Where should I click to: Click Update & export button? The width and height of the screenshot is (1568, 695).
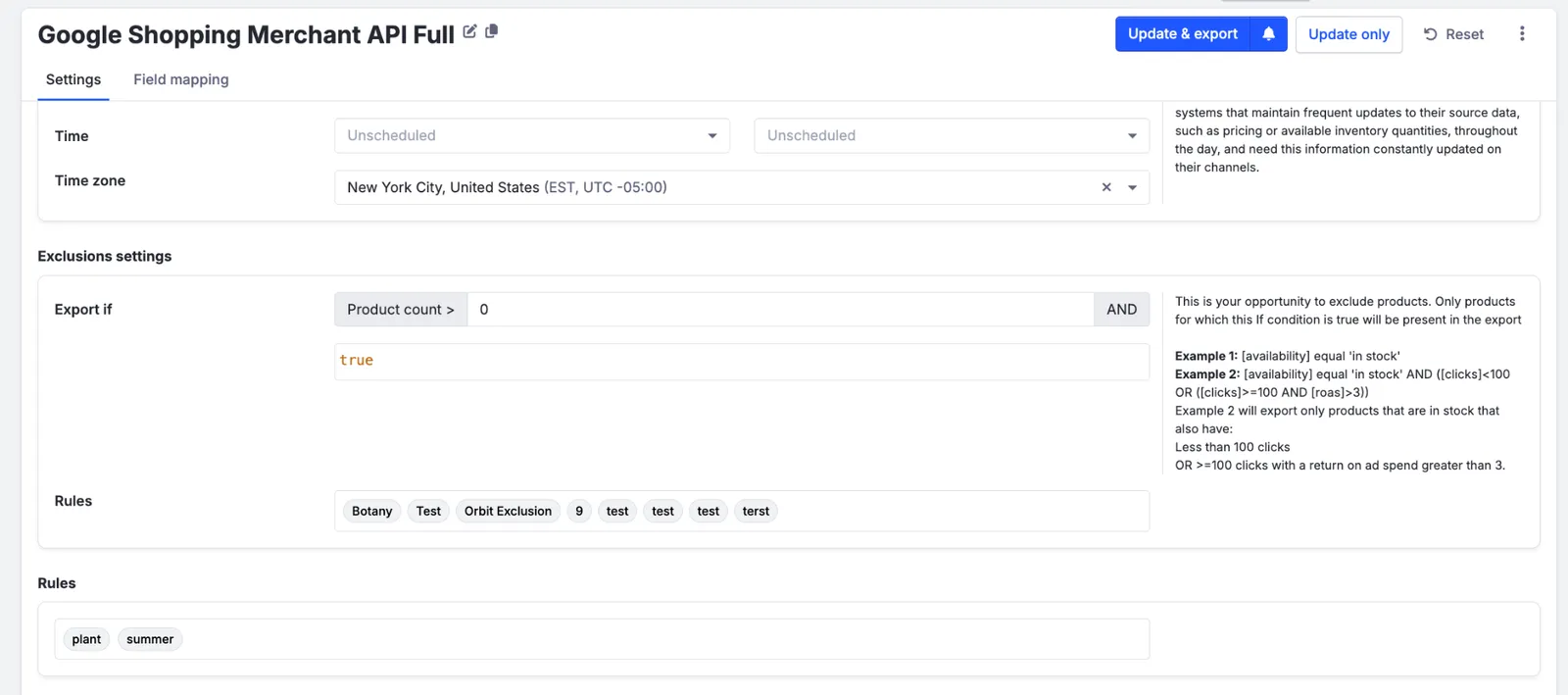(1183, 34)
